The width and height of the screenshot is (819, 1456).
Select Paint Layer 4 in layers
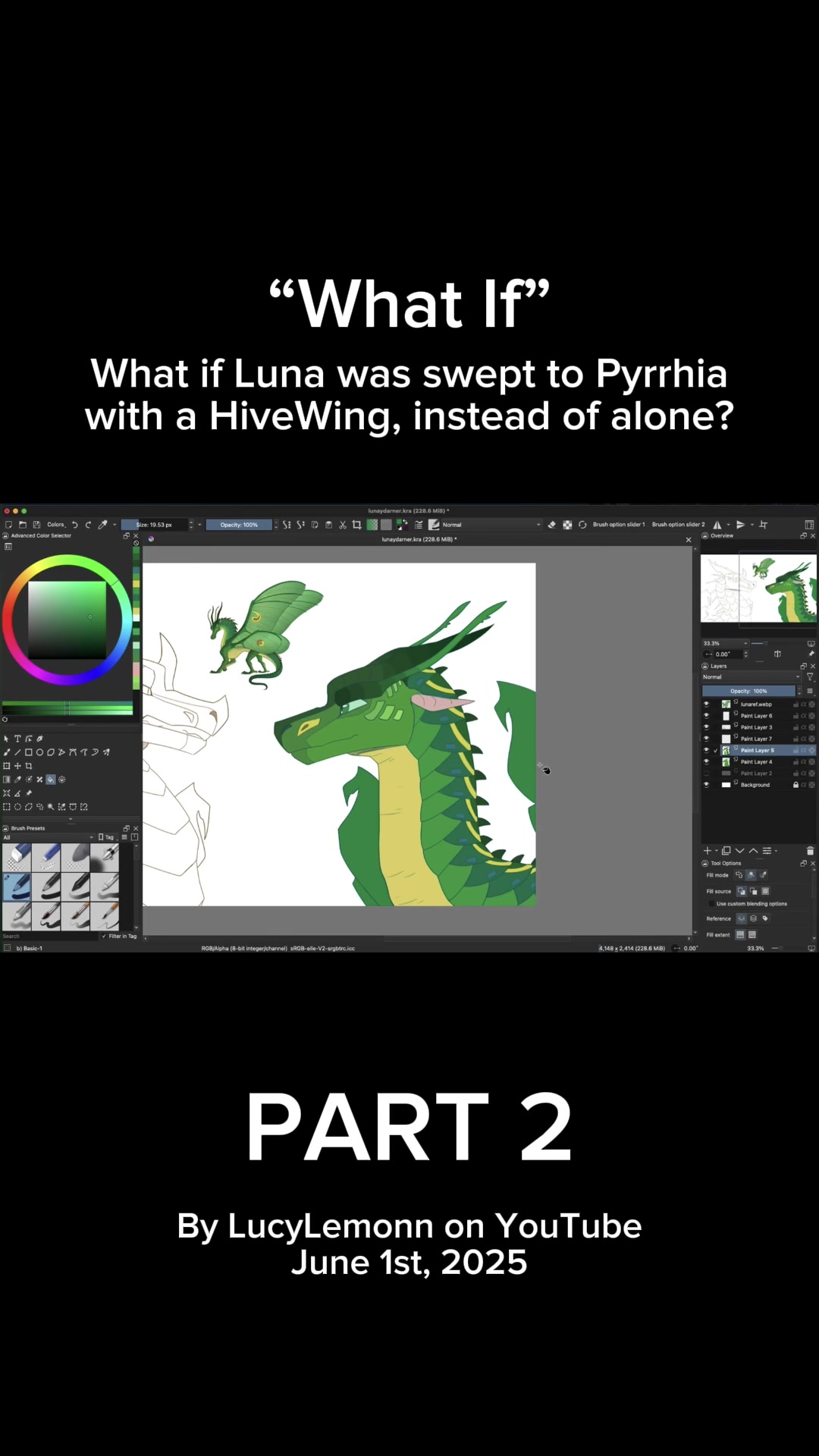tap(758, 762)
